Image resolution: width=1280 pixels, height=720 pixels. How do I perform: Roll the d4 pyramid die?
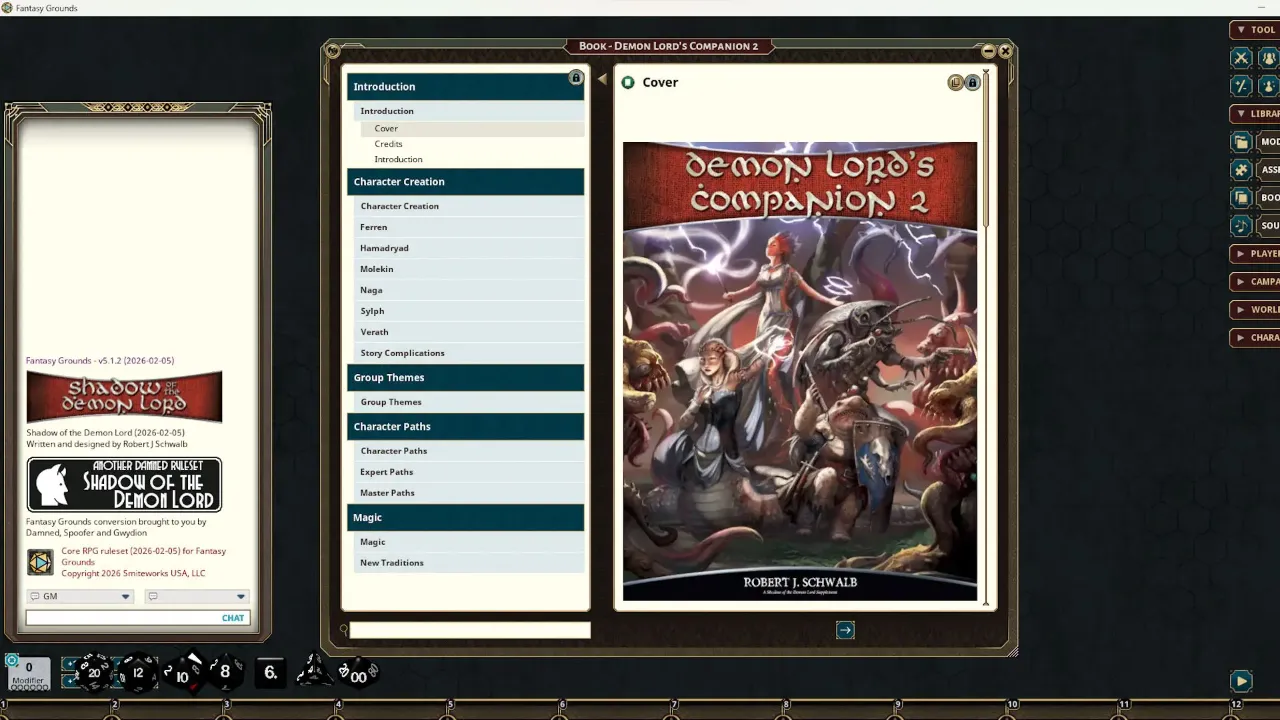[314, 670]
